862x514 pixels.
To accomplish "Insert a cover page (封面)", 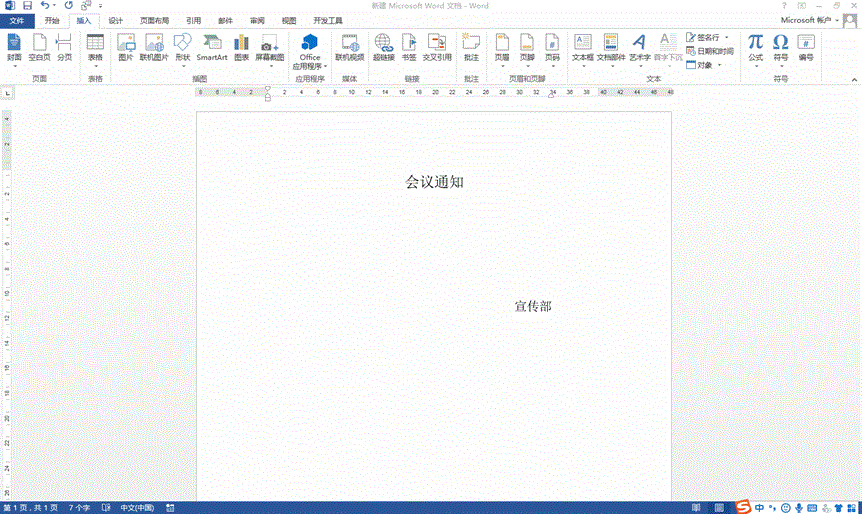I will click(x=14, y=47).
